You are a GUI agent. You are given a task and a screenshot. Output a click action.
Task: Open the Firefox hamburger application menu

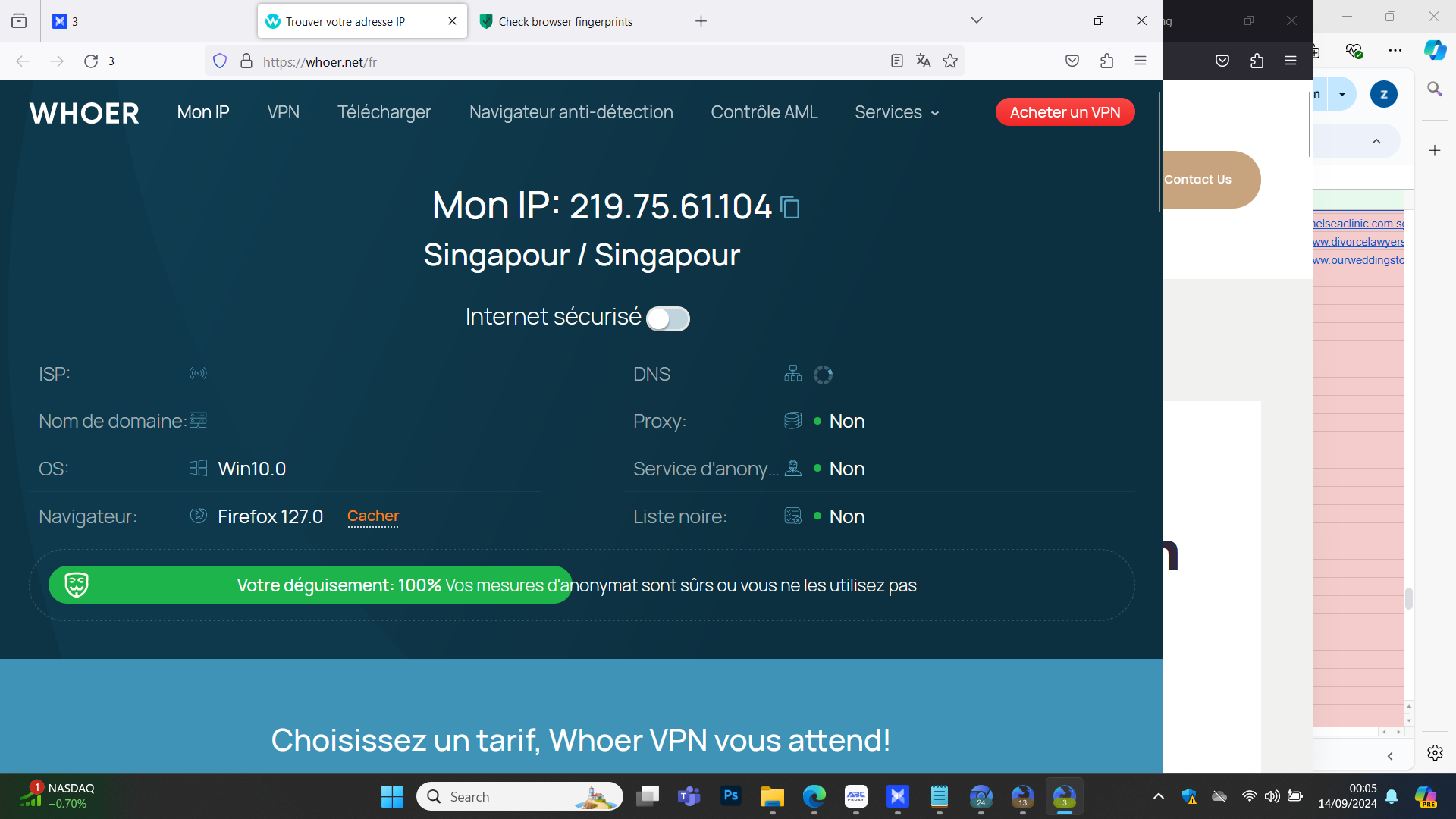[x=1141, y=61]
